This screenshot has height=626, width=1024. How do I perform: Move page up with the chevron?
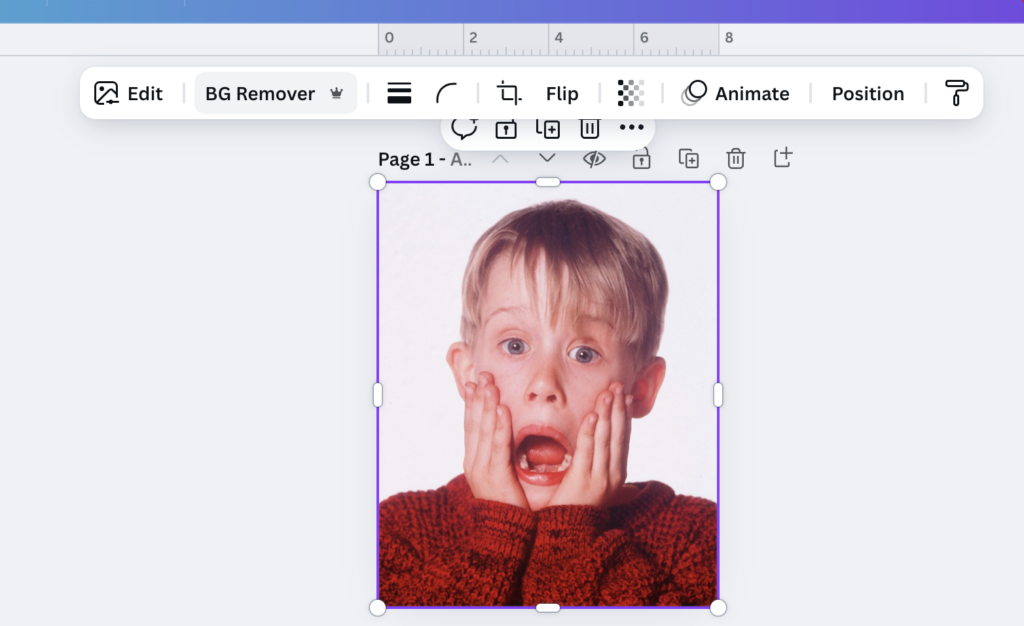[x=500, y=159]
